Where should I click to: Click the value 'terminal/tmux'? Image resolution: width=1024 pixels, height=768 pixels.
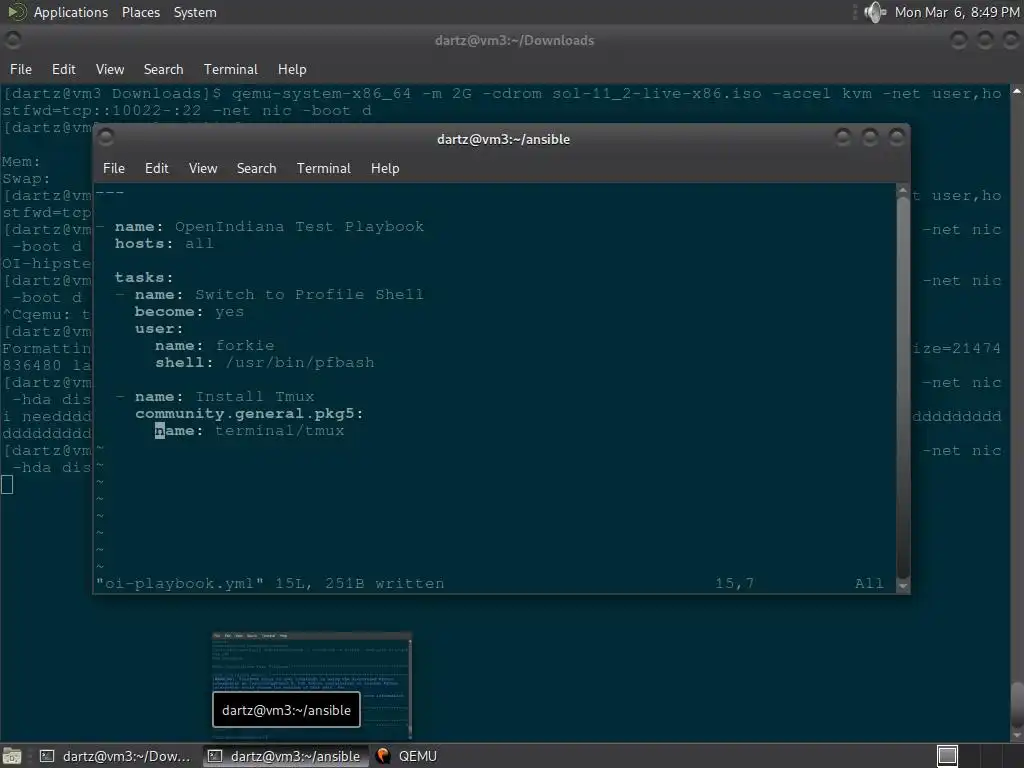(x=280, y=430)
